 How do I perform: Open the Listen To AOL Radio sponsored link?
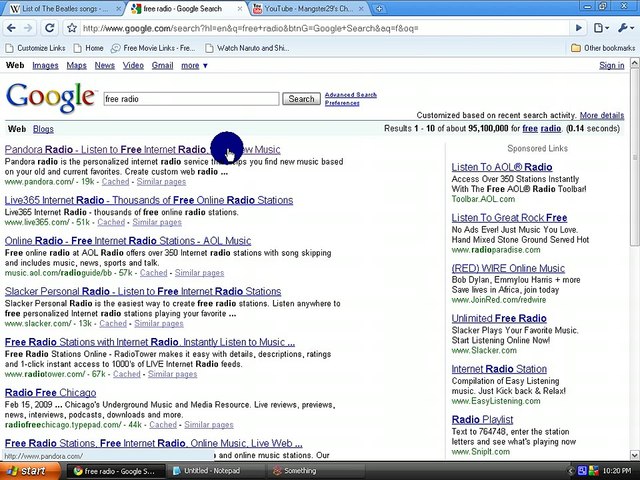pos(502,167)
